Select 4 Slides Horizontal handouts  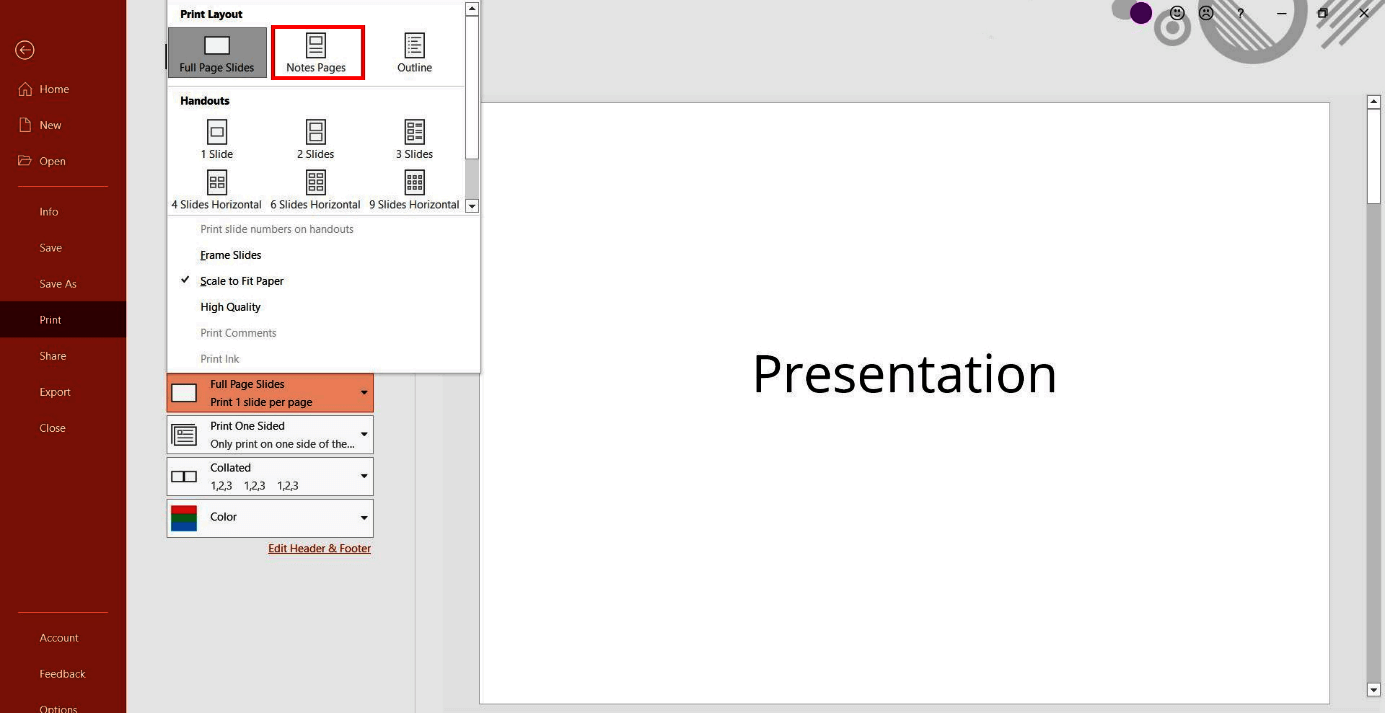tap(216, 186)
